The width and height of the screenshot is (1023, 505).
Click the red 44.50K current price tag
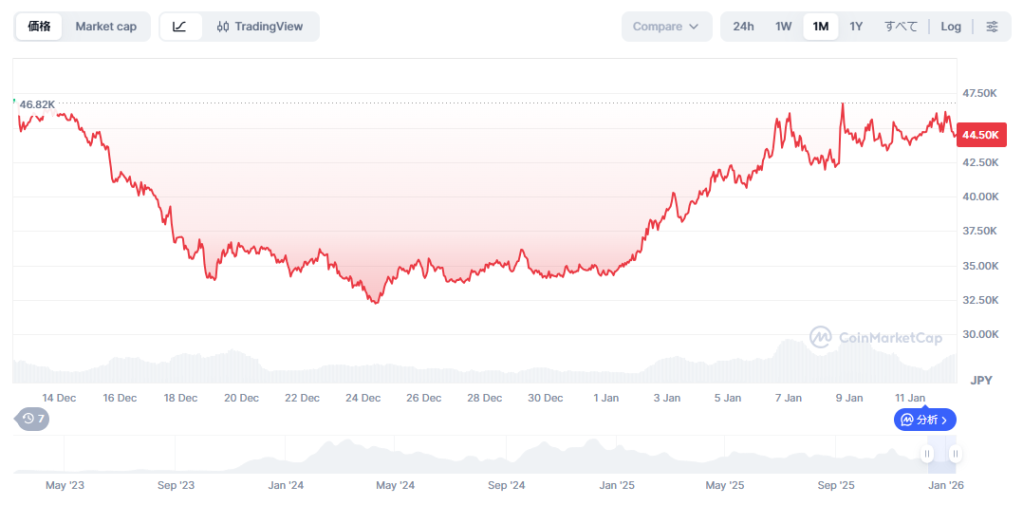coord(981,135)
